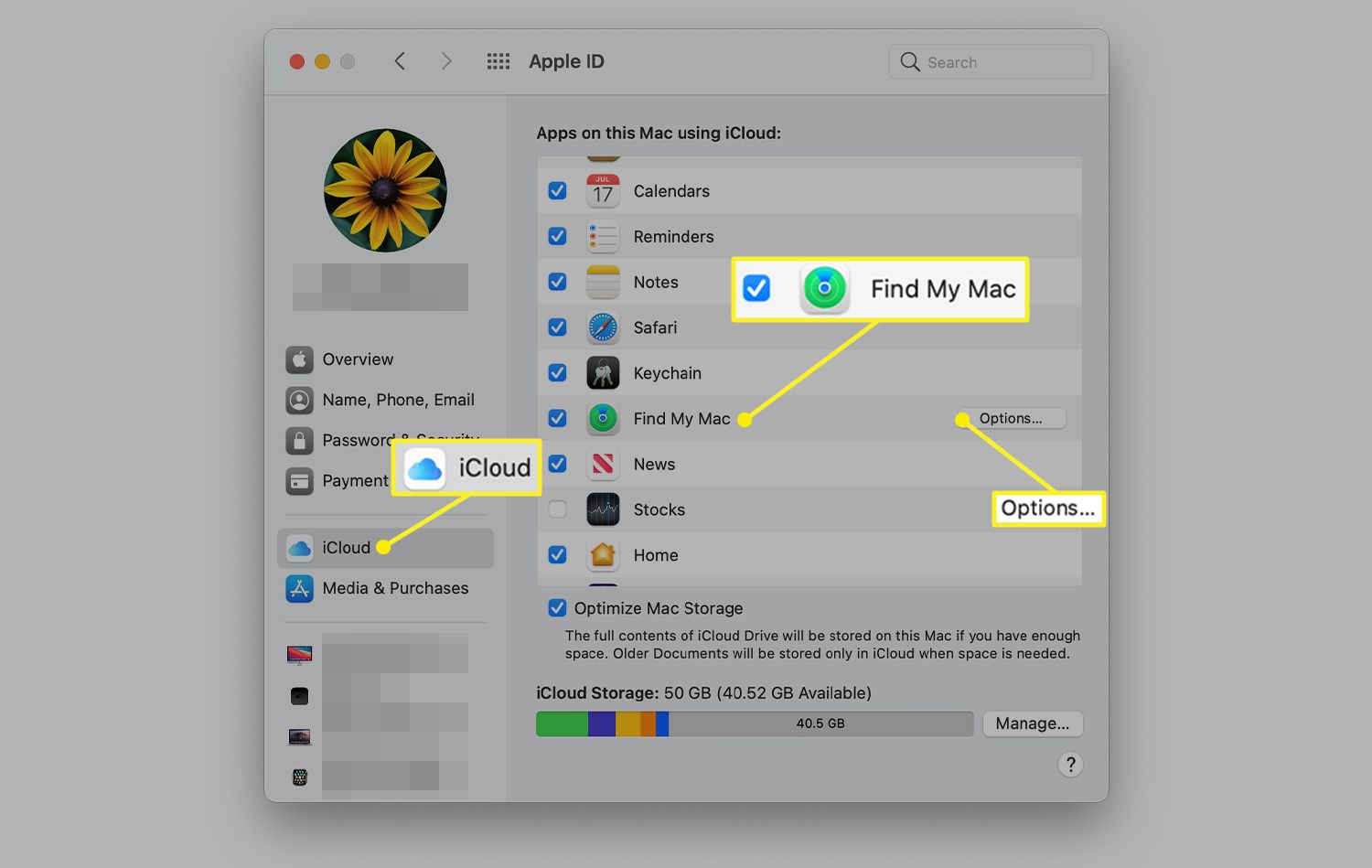Click the Keychain keys icon

(603, 372)
